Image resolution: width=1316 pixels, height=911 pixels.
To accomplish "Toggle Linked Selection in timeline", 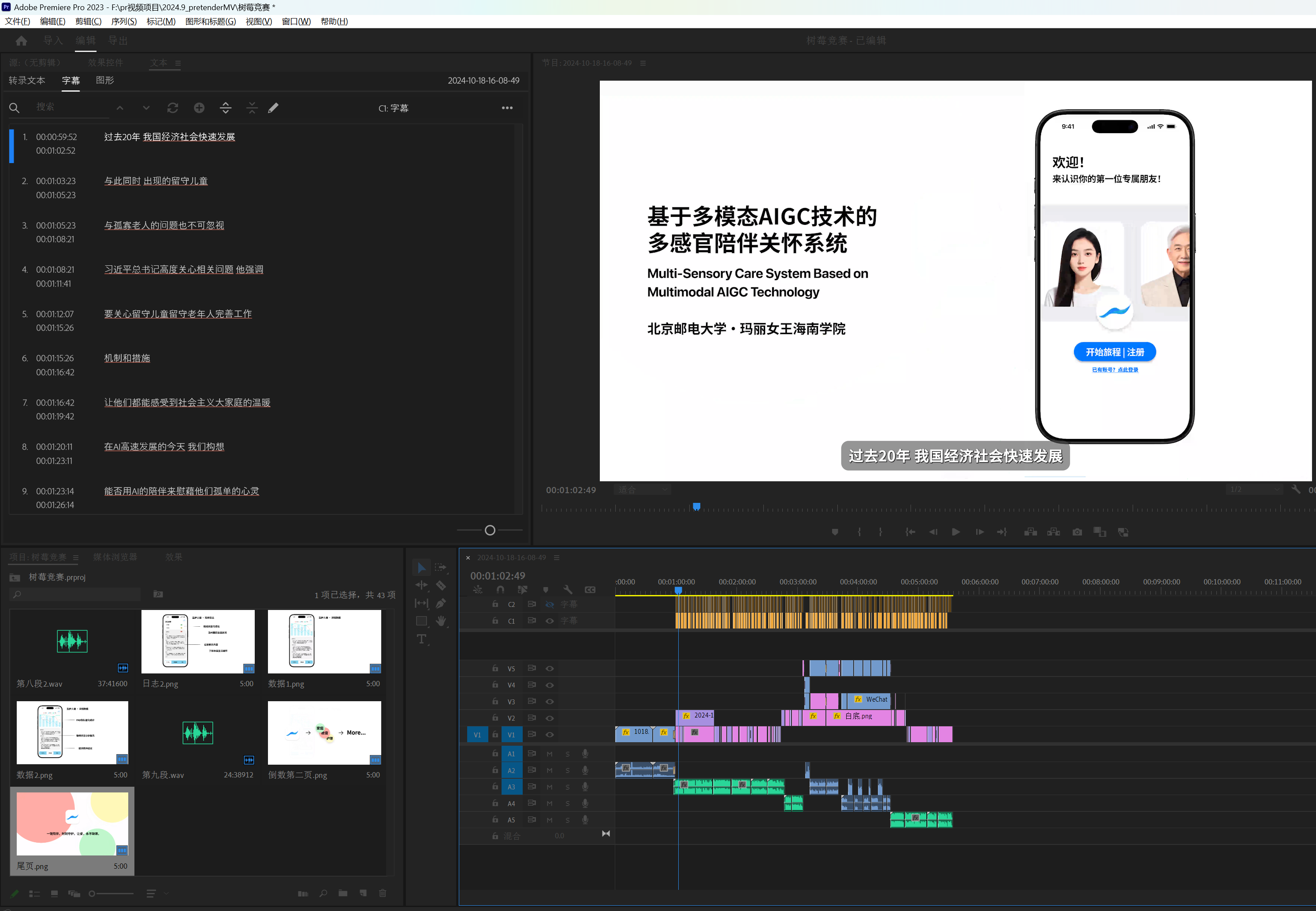I will pos(522,590).
